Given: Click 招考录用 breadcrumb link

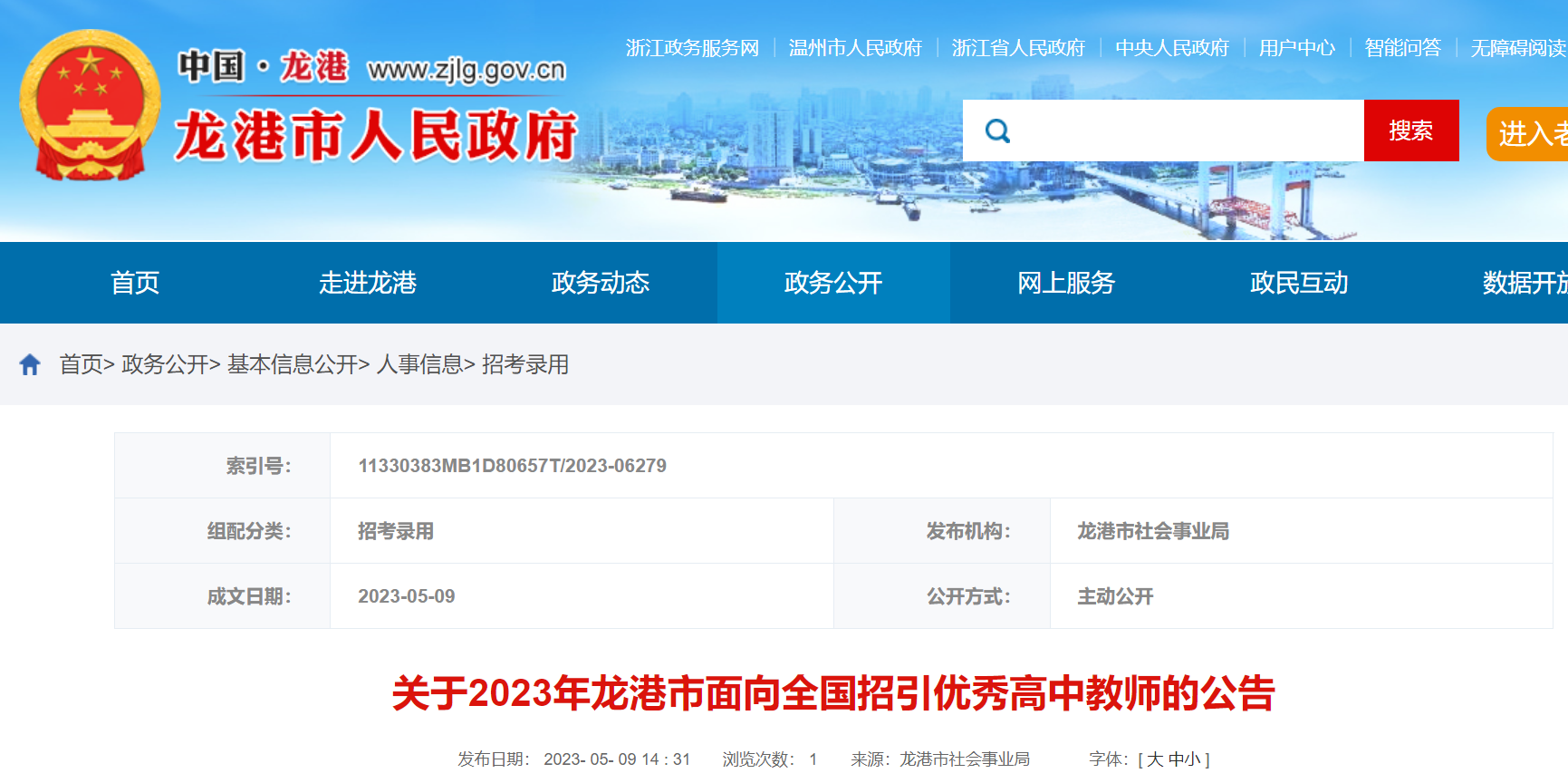Looking at the screenshot, I should click(525, 364).
